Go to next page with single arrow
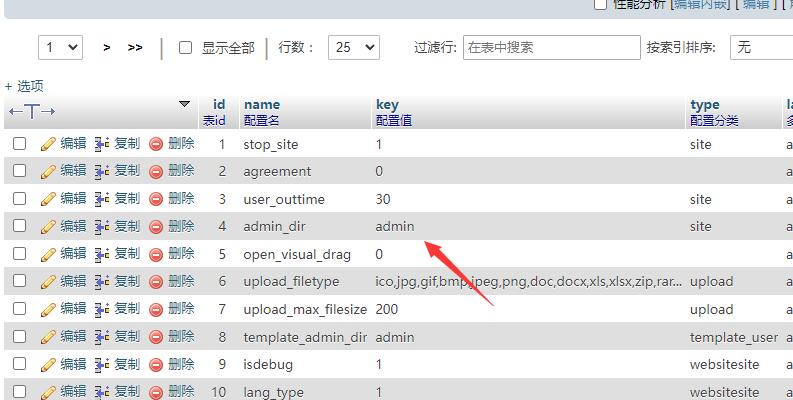This screenshot has width=793, height=400. (x=107, y=47)
